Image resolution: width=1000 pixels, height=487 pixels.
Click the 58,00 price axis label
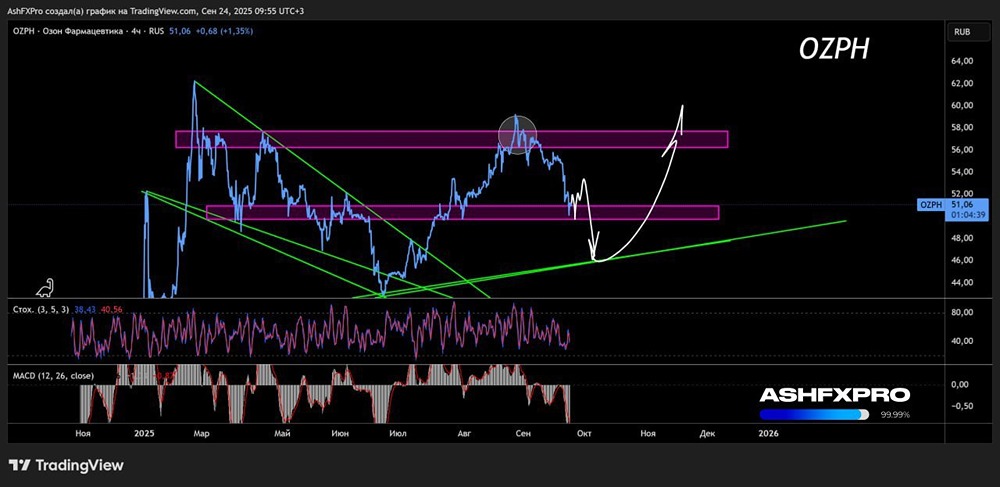pos(961,127)
